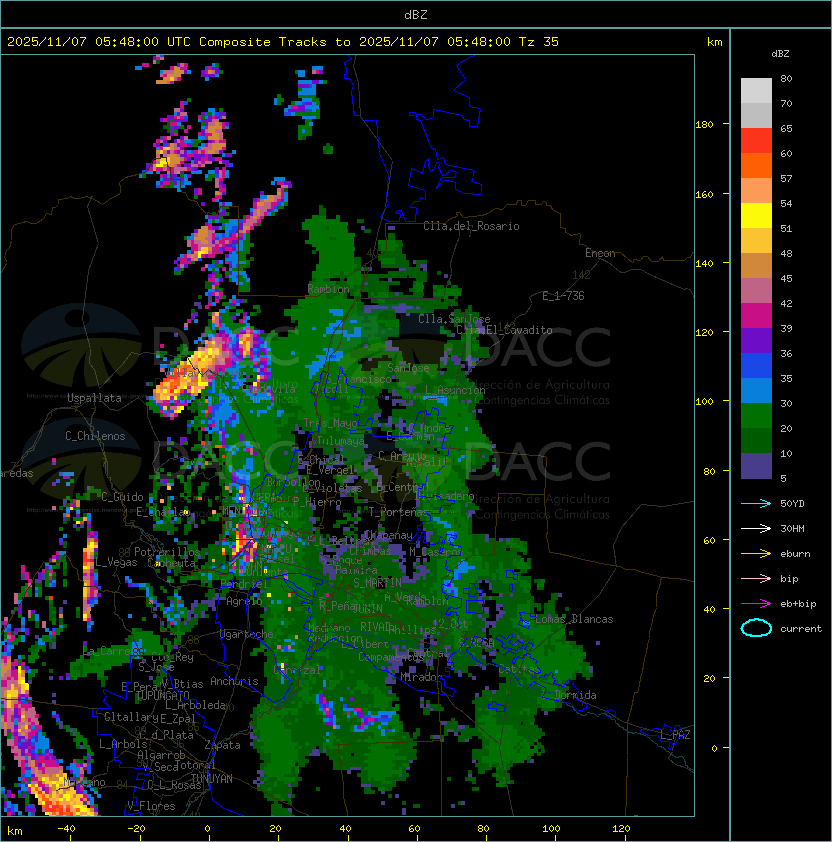This screenshot has width=832, height=842.
Task: Click the 'L_PAZ' map label
Action: pos(675,735)
